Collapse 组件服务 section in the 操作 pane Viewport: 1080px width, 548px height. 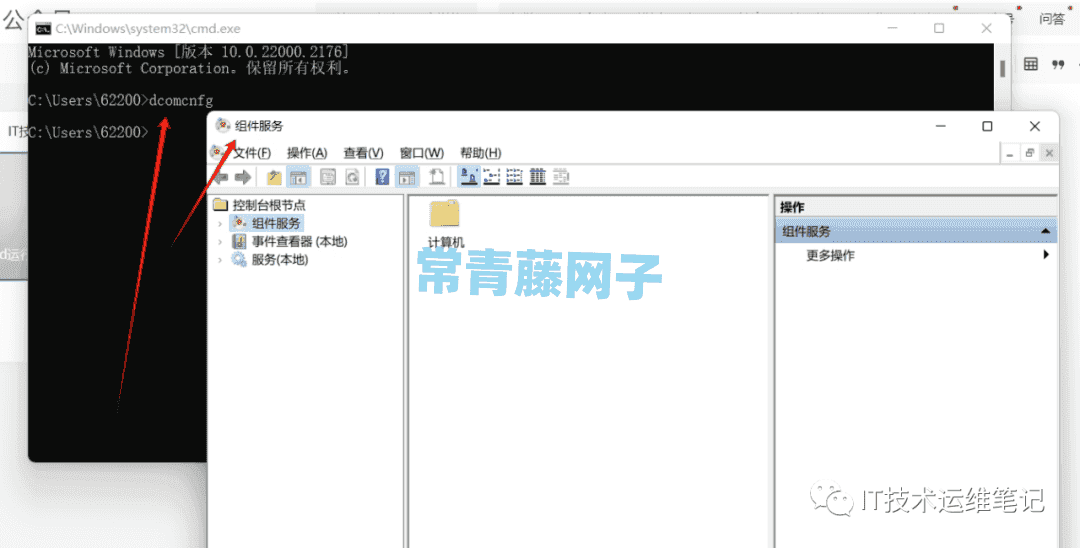[x=1046, y=231]
